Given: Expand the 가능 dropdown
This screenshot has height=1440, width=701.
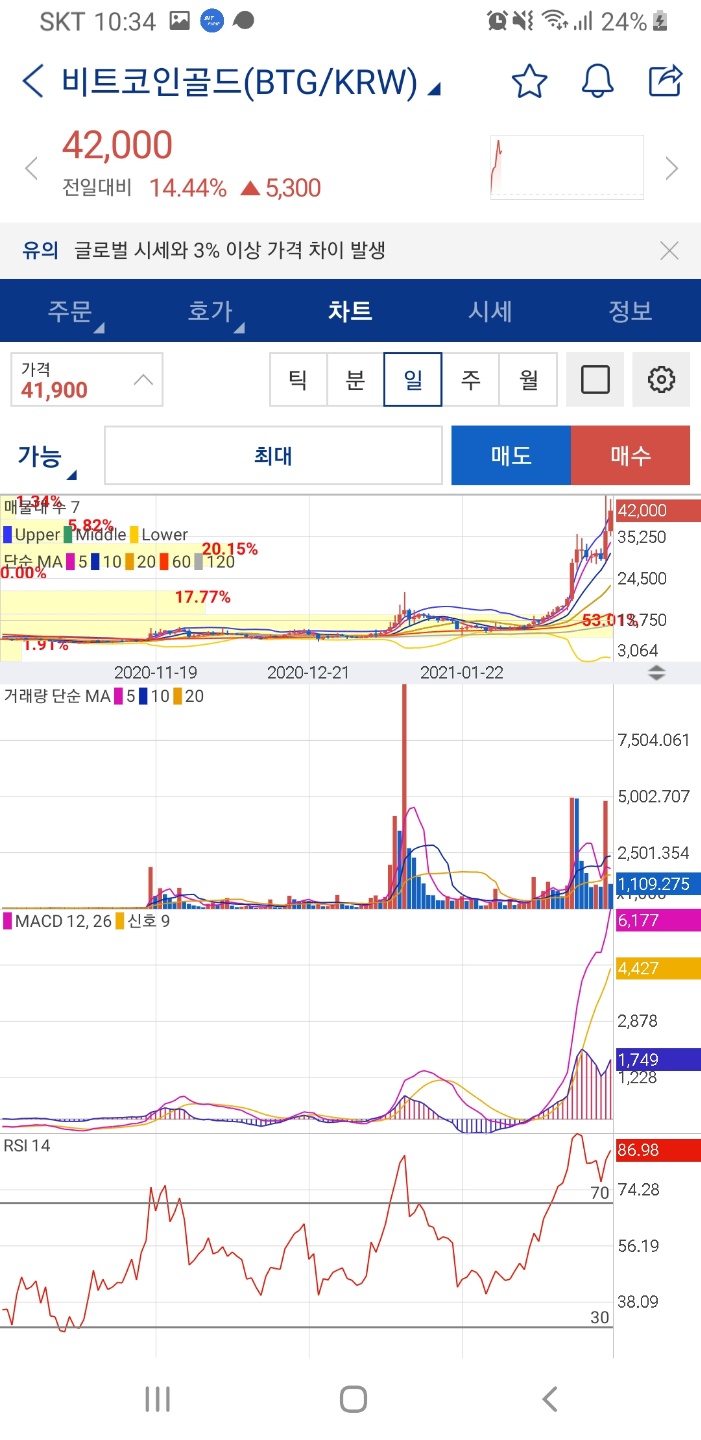Looking at the screenshot, I should pos(48,458).
